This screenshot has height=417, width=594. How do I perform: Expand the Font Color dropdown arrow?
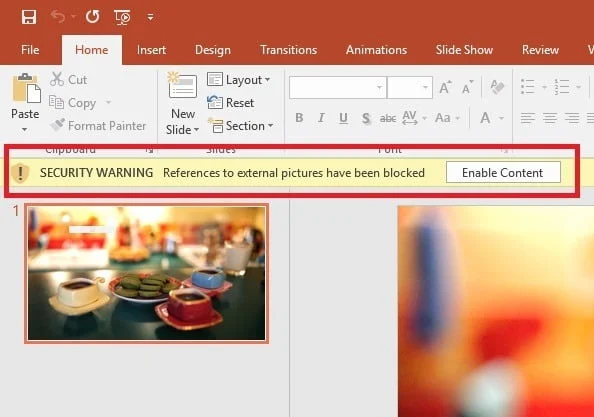tap(501, 118)
